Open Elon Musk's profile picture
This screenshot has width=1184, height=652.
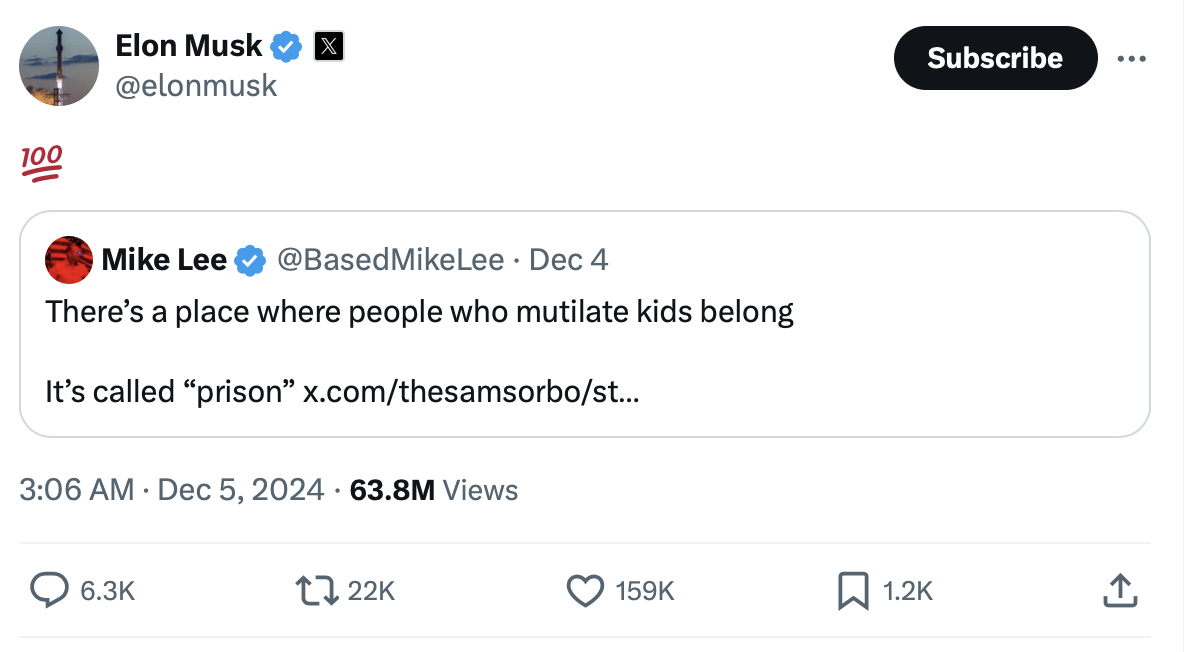coord(59,65)
